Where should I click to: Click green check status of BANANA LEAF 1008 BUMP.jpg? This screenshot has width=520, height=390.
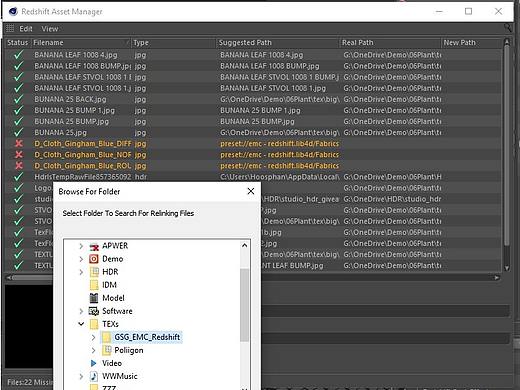(19, 66)
